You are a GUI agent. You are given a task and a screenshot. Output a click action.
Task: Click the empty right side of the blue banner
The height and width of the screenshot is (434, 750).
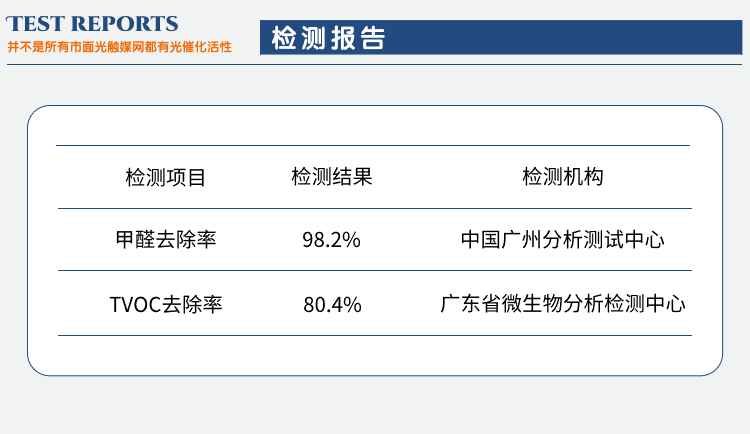pyautogui.click(x=600, y=38)
